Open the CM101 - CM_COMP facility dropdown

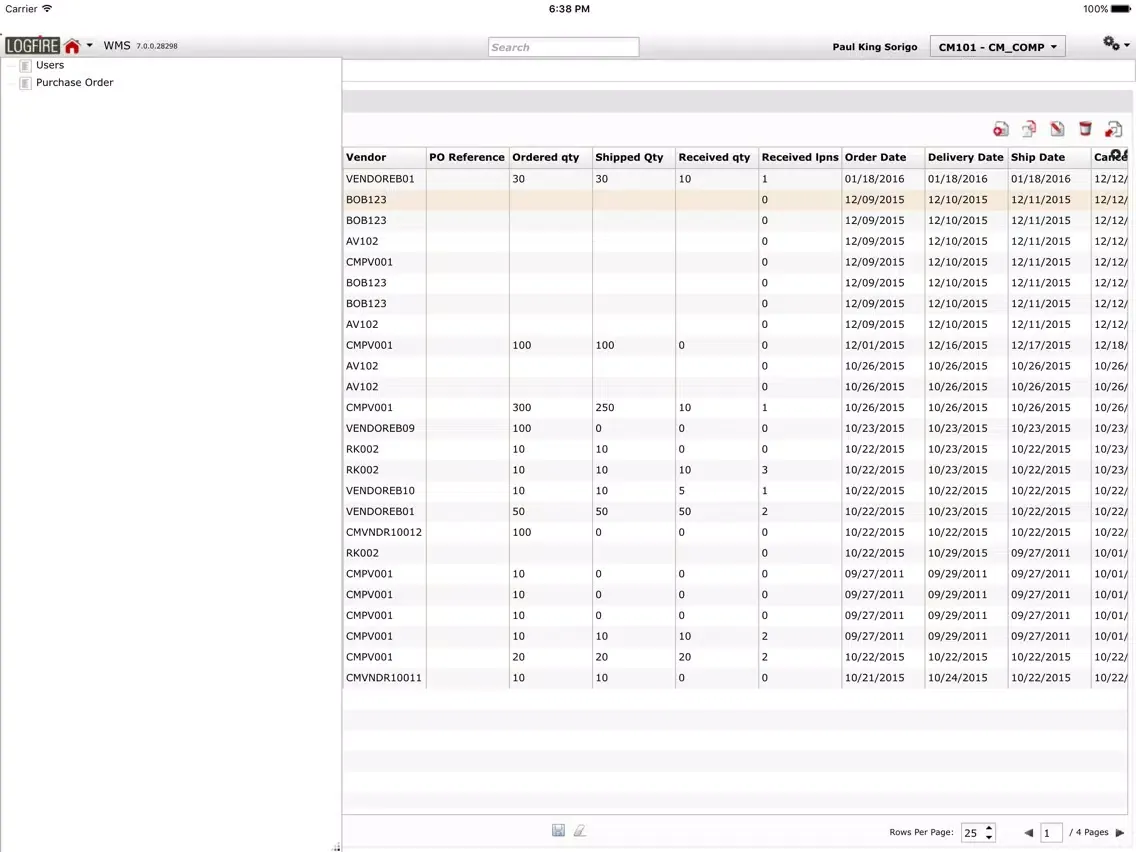[997, 47]
